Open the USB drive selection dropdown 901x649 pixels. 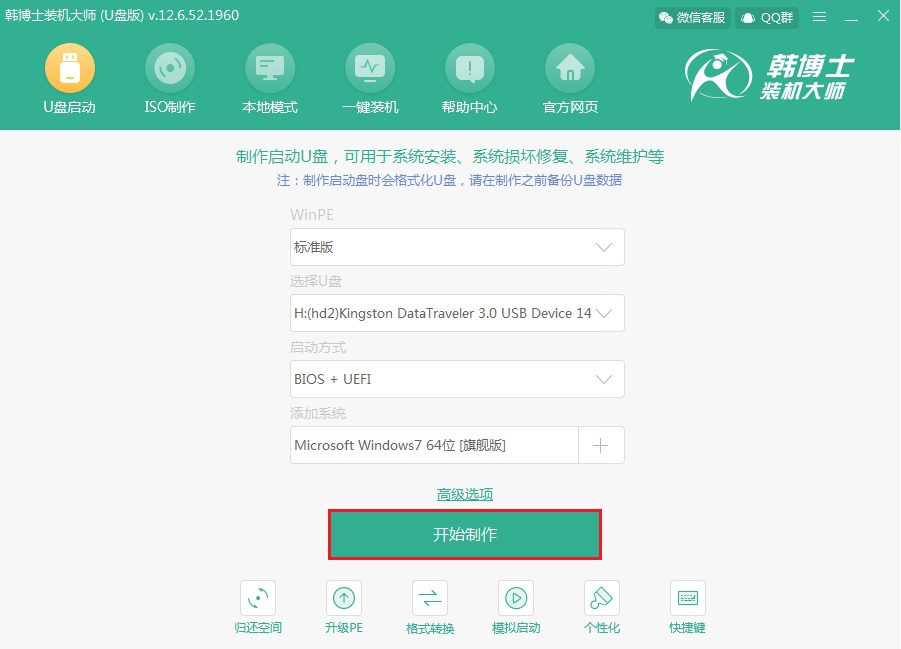(603, 313)
